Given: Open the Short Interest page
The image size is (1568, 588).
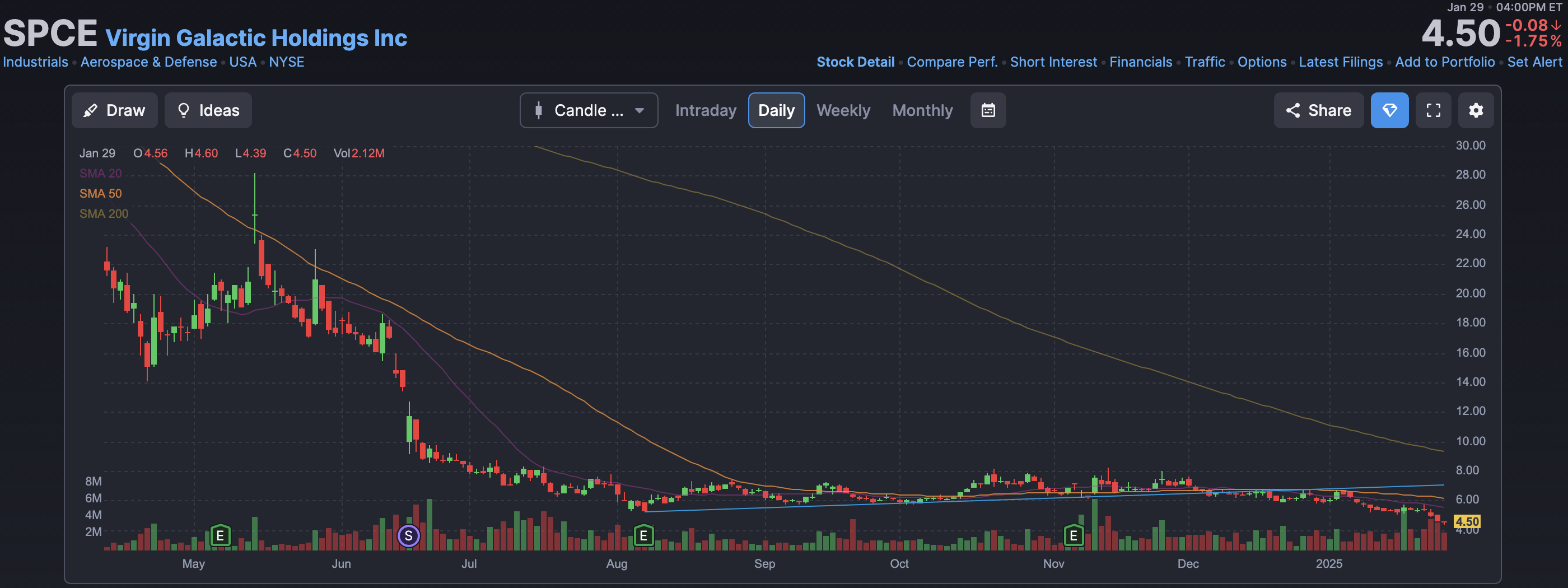Looking at the screenshot, I should click(1053, 62).
